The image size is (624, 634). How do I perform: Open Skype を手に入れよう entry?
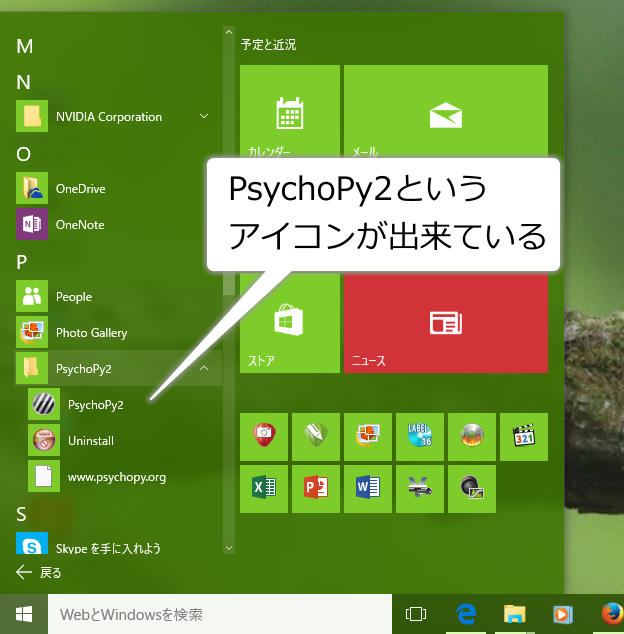click(108, 547)
